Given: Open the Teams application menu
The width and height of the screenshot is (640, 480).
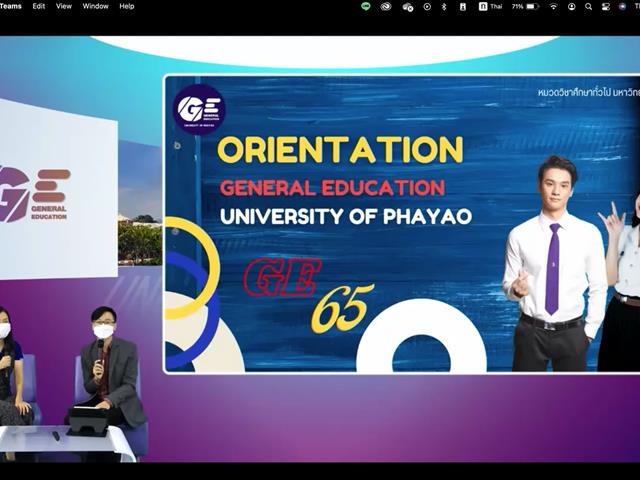Looking at the screenshot, I should click(x=10, y=6).
